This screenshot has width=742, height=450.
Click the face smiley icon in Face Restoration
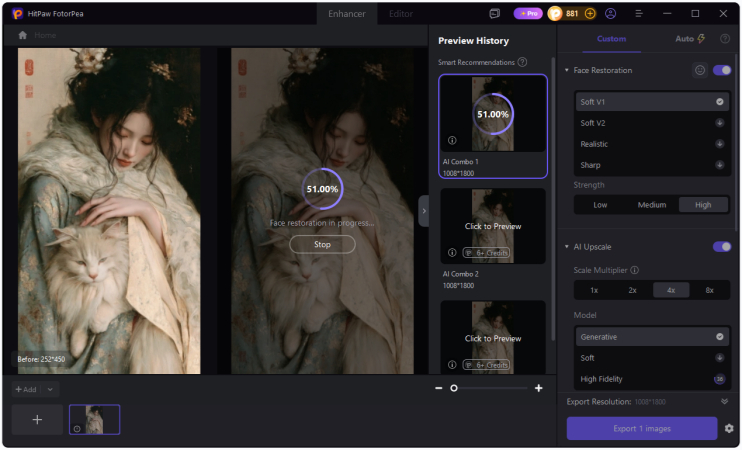[700, 70]
